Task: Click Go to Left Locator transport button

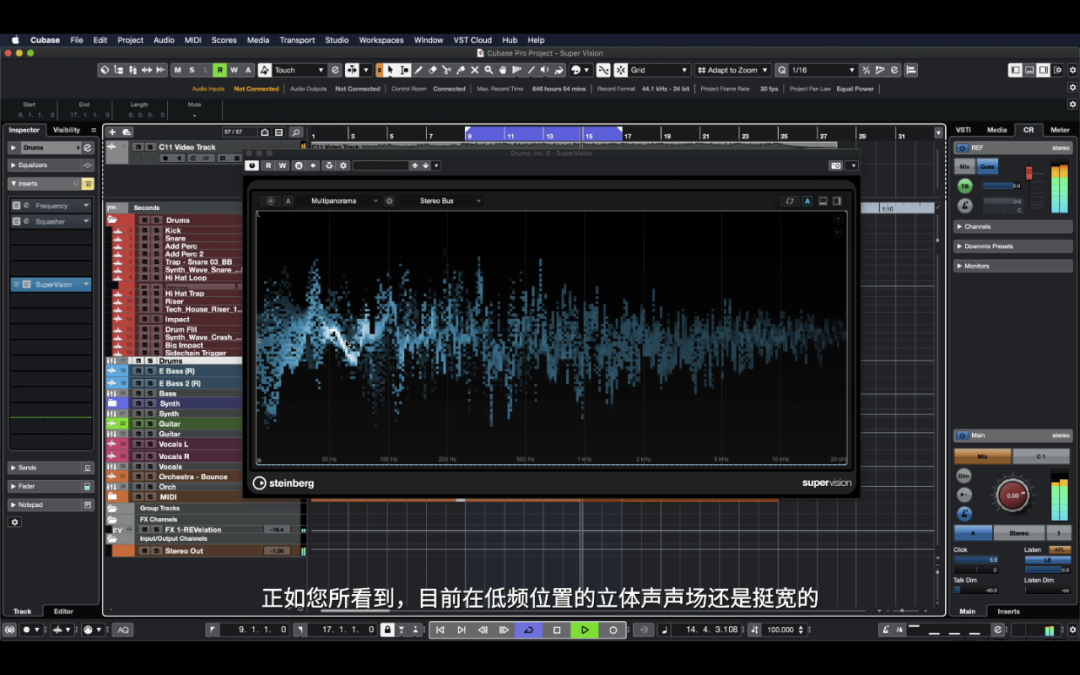Action: pos(440,630)
